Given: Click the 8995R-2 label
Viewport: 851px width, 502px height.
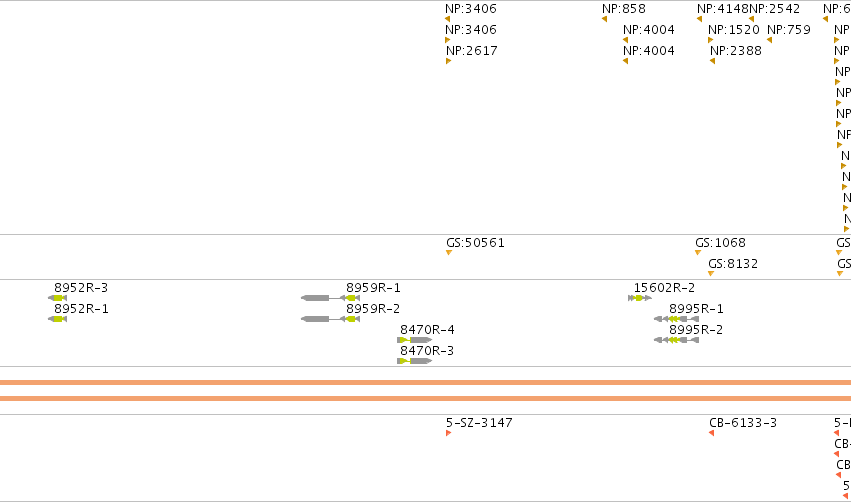Looking at the screenshot, I should coord(696,330).
